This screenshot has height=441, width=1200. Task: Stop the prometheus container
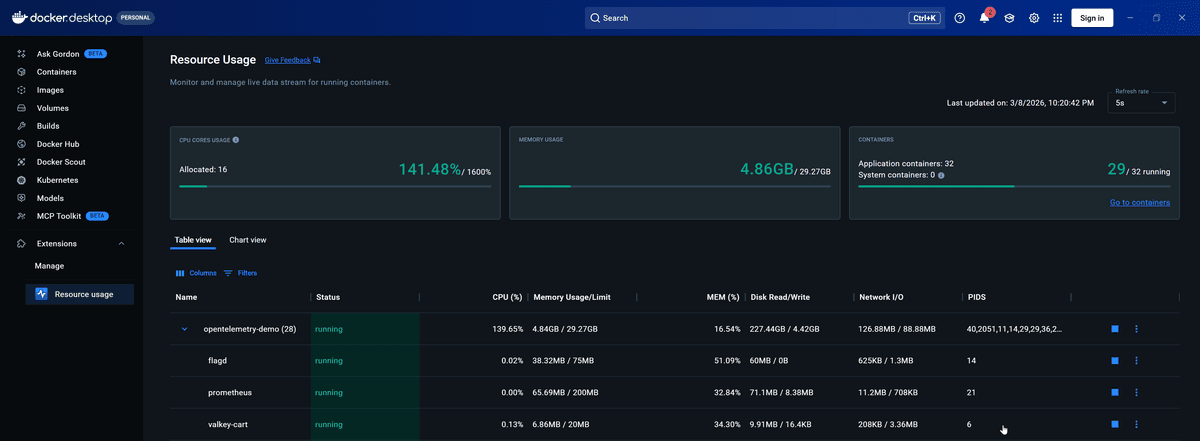coord(1115,392)
